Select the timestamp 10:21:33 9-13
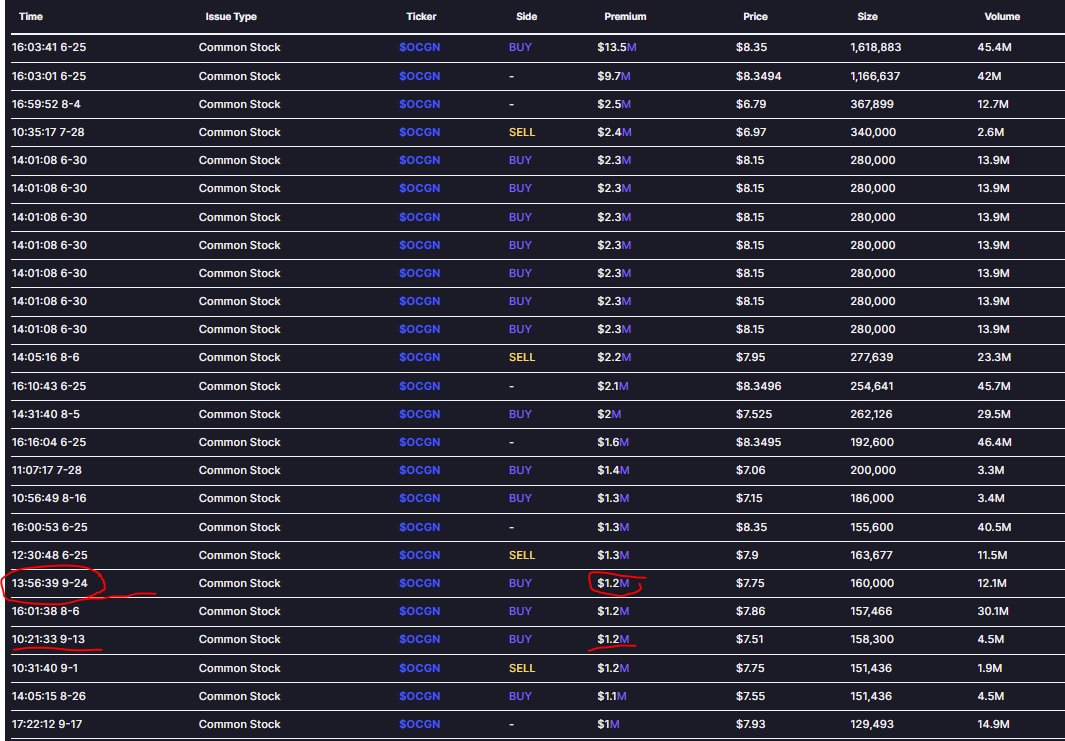Viewport: 1065px width, 741px height. pos(48,639)
